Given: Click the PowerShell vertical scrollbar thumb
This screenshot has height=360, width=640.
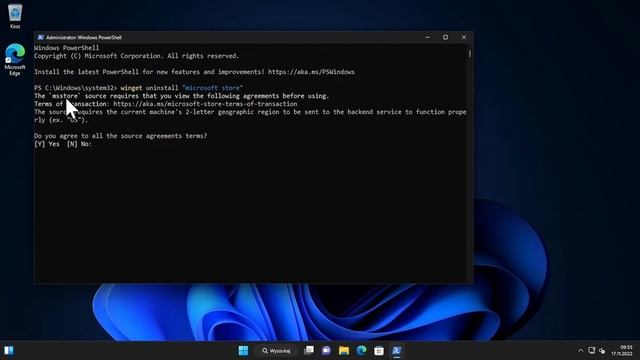Looking at the screenshot, I should coord(470,53).
